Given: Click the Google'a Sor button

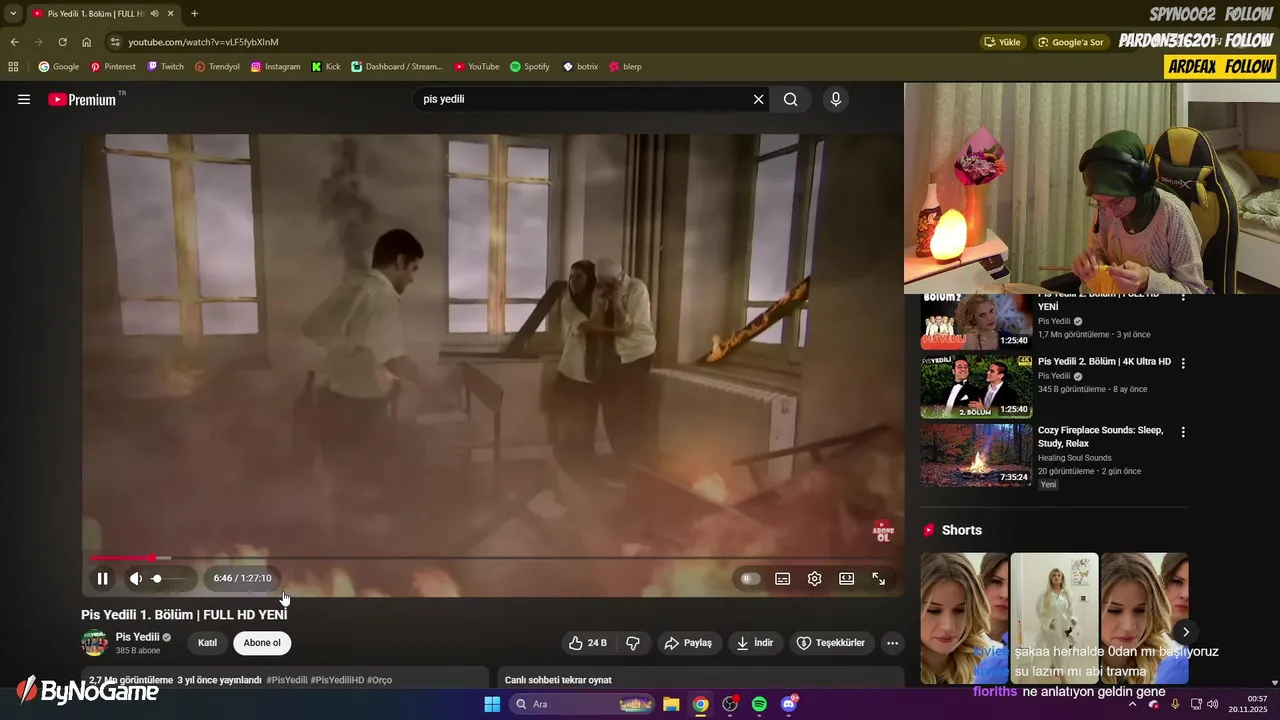Looking at the screenshot, I should pos(1071,42).
